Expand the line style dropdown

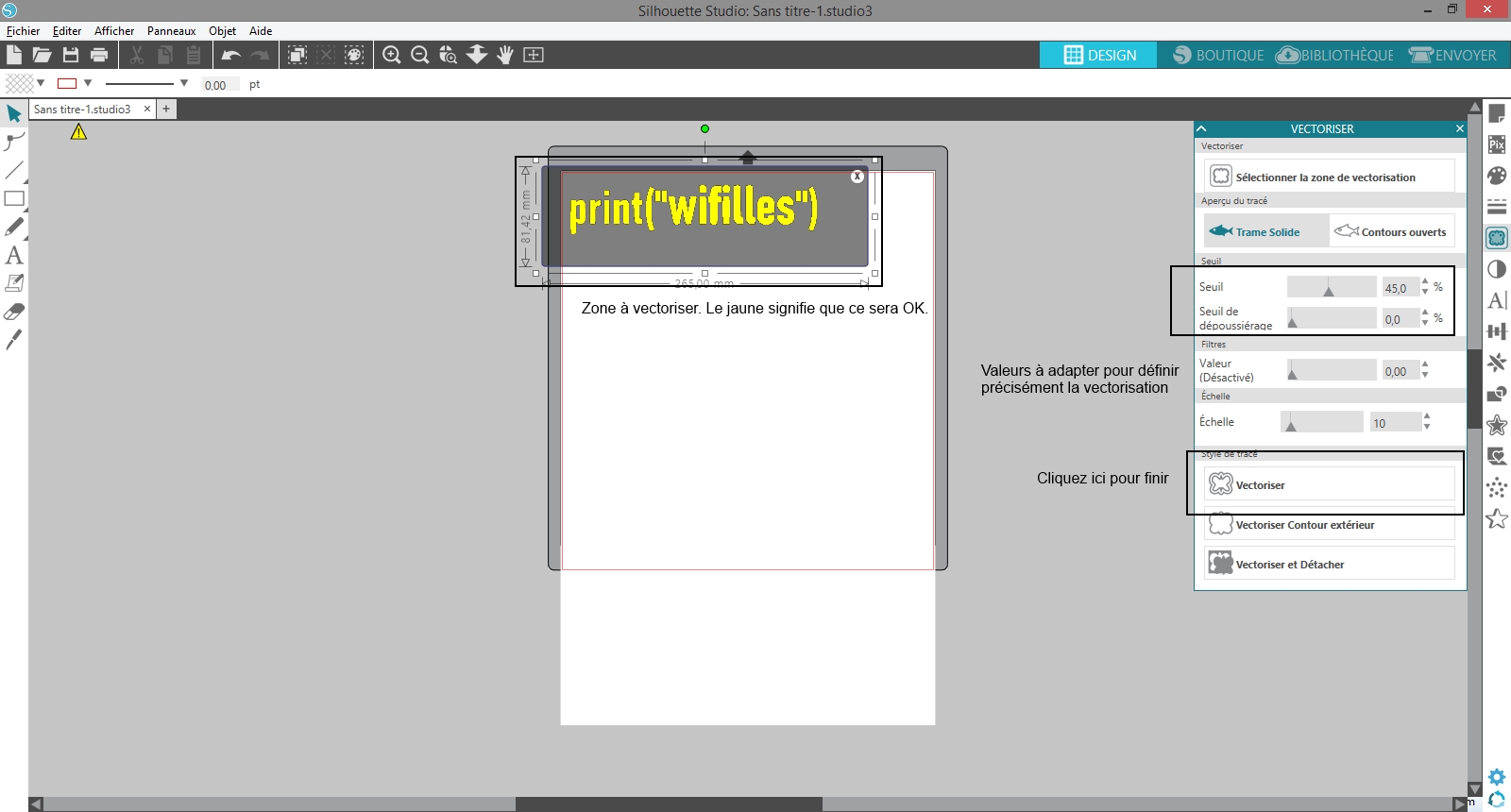point(184,83)
